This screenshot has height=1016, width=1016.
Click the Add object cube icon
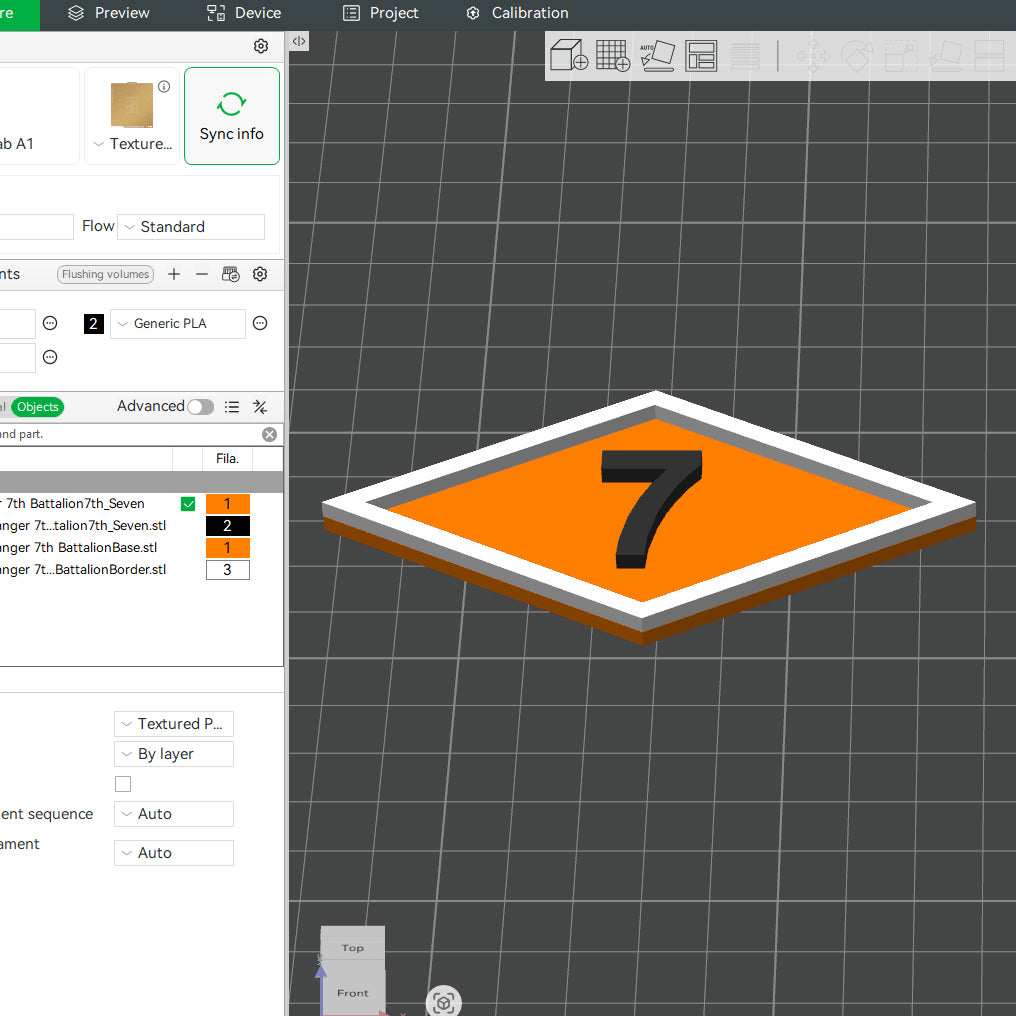(569, 55)
